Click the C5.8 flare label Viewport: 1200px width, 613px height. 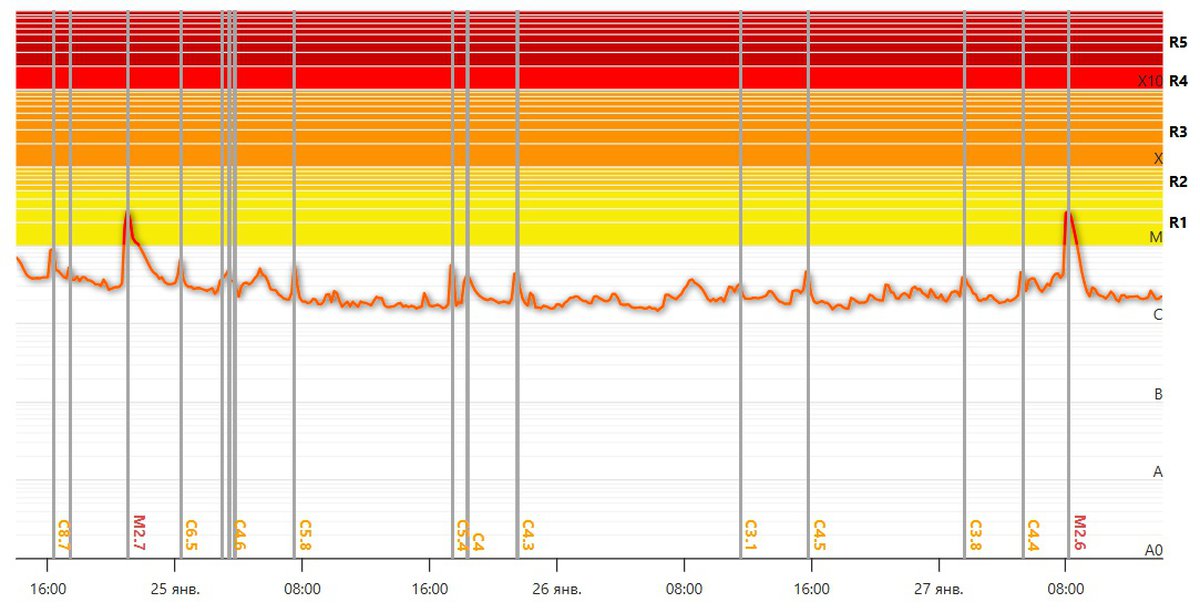coord(306,534)
